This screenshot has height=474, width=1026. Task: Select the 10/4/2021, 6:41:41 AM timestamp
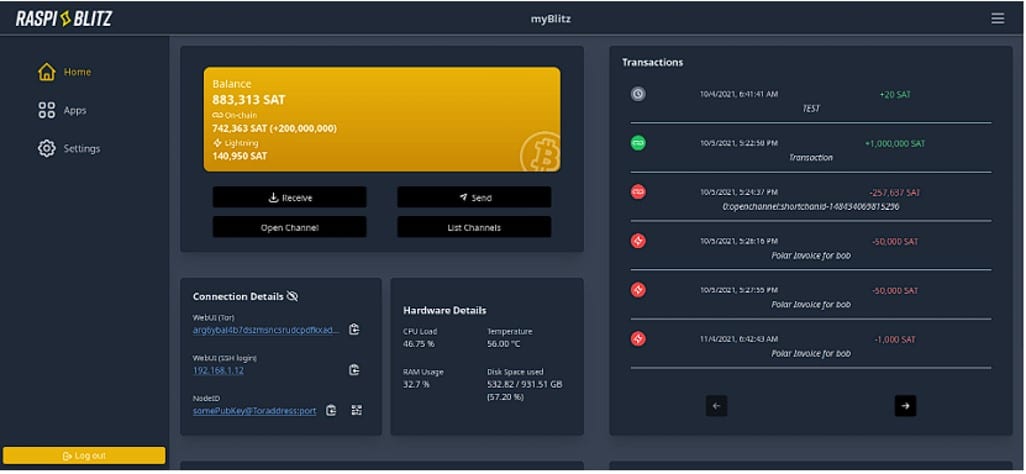click(739, 94)
